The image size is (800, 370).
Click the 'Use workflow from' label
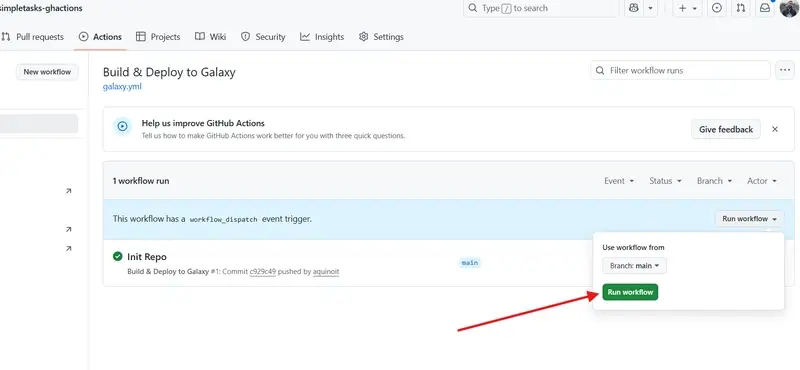click(x=633, y=248)
